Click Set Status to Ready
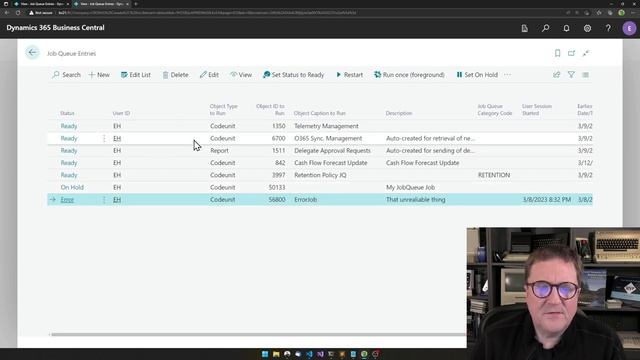 coord(293,75)
